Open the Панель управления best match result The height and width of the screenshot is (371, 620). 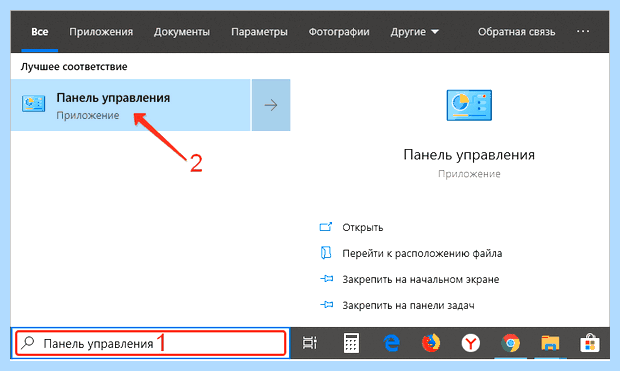click(x=130, y=105)
